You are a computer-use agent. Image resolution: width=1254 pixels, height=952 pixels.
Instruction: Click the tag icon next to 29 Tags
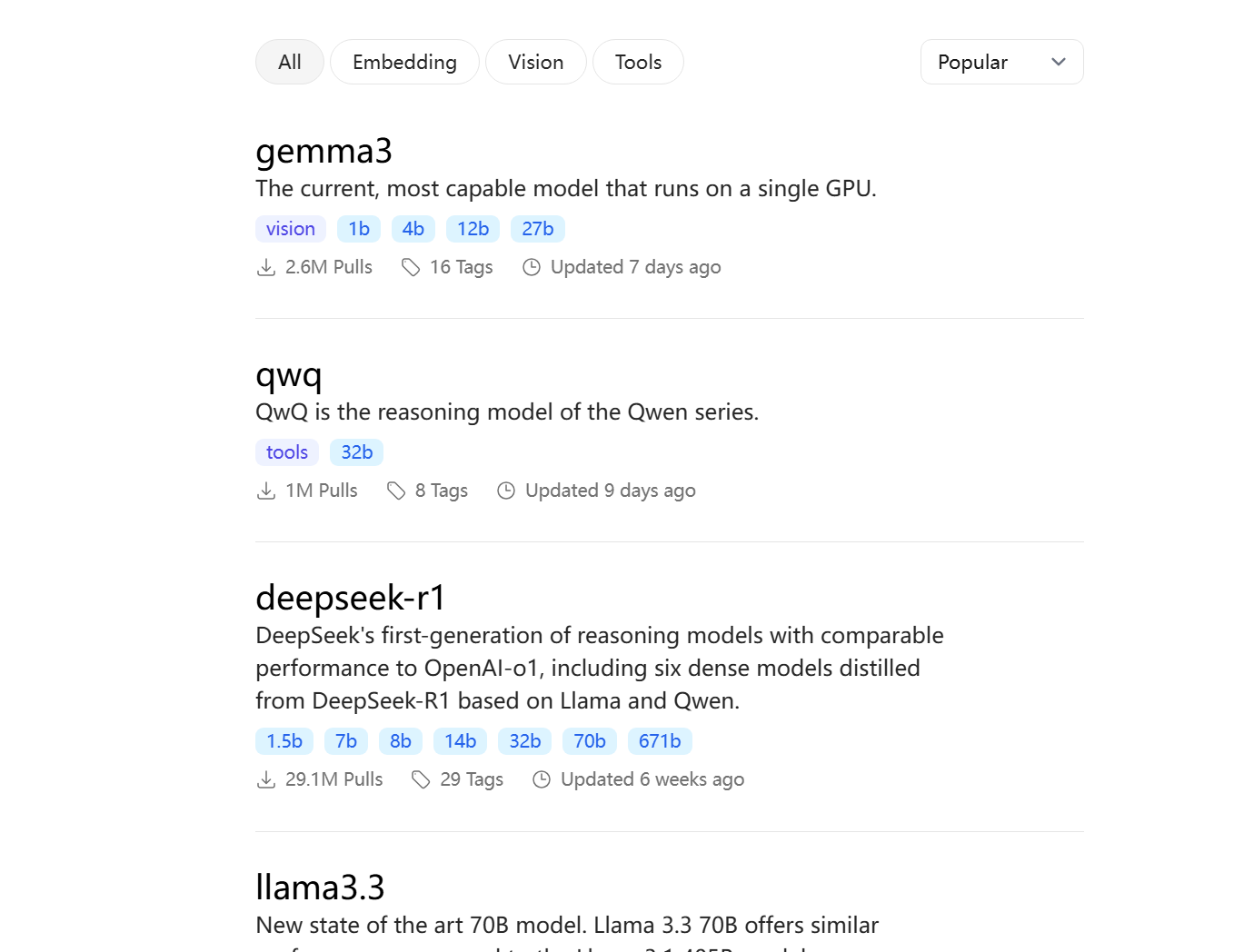coord(421,779)
